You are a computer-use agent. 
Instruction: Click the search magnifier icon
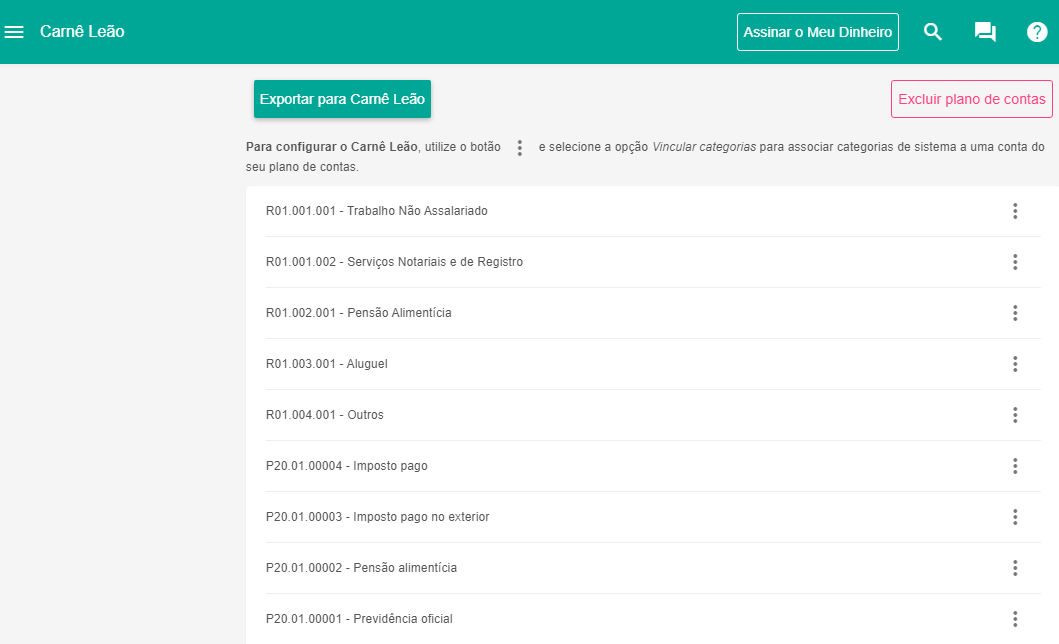933,32
